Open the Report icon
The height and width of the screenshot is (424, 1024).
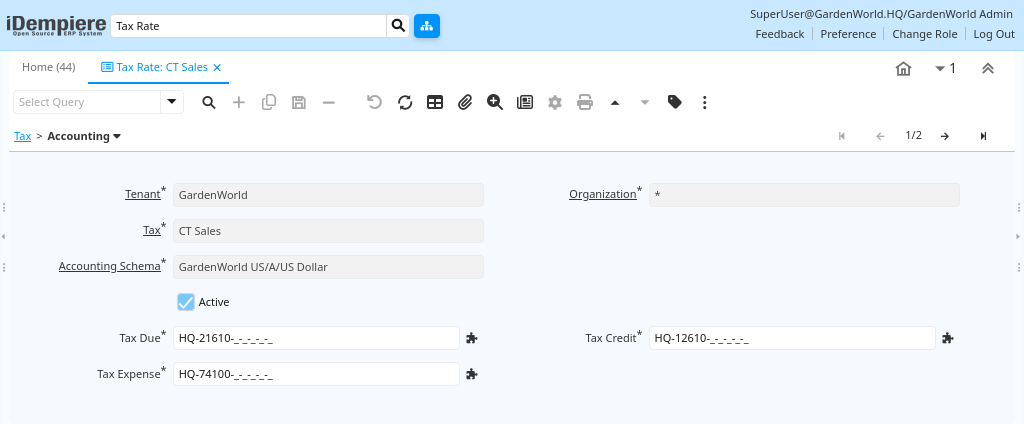pyautogui.click(x=525, y=103)
